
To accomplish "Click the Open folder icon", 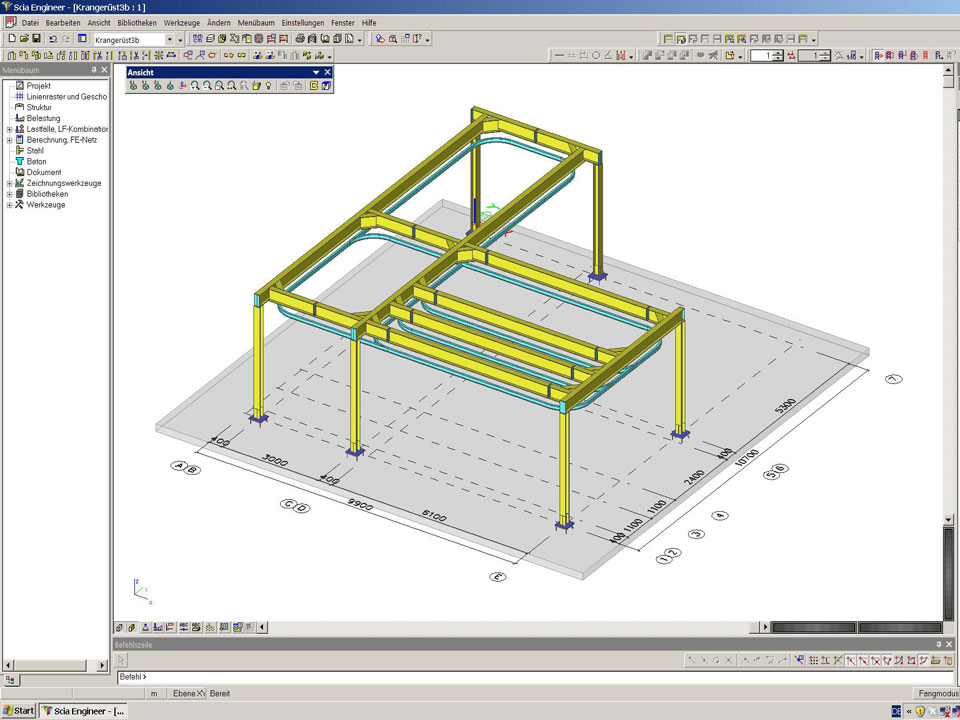I will point(23,39).
